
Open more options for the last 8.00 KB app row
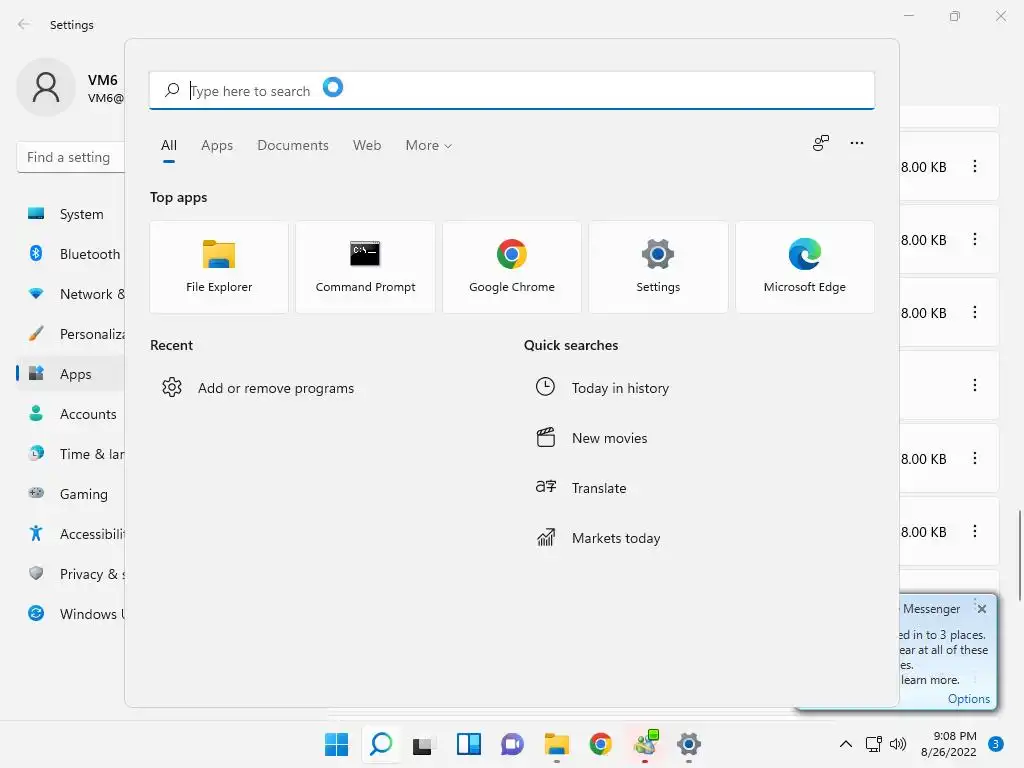[x=974, y=532]
